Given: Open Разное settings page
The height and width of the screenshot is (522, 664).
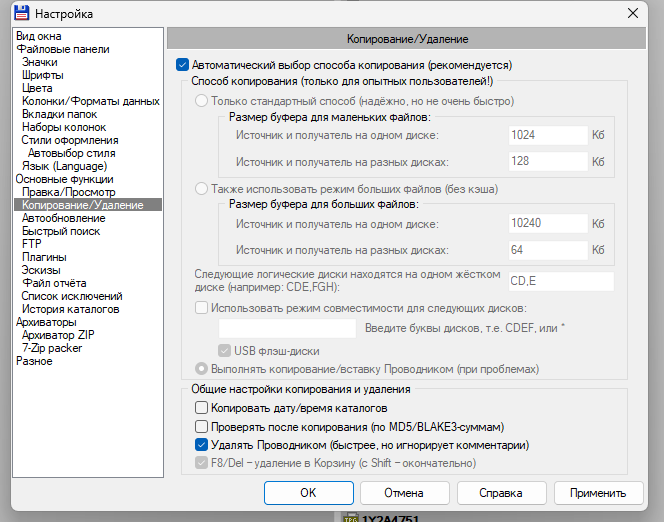Looking at the screenshot, I should [x=34, y=361].
